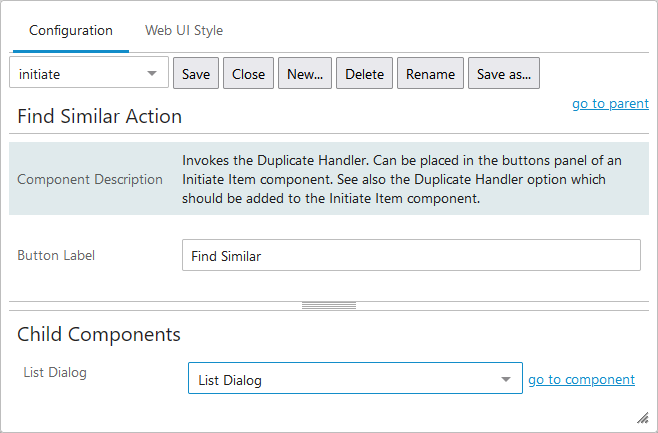Click the initiate text in configuration selector
658x433 pixels.
[x=39, y=74]
